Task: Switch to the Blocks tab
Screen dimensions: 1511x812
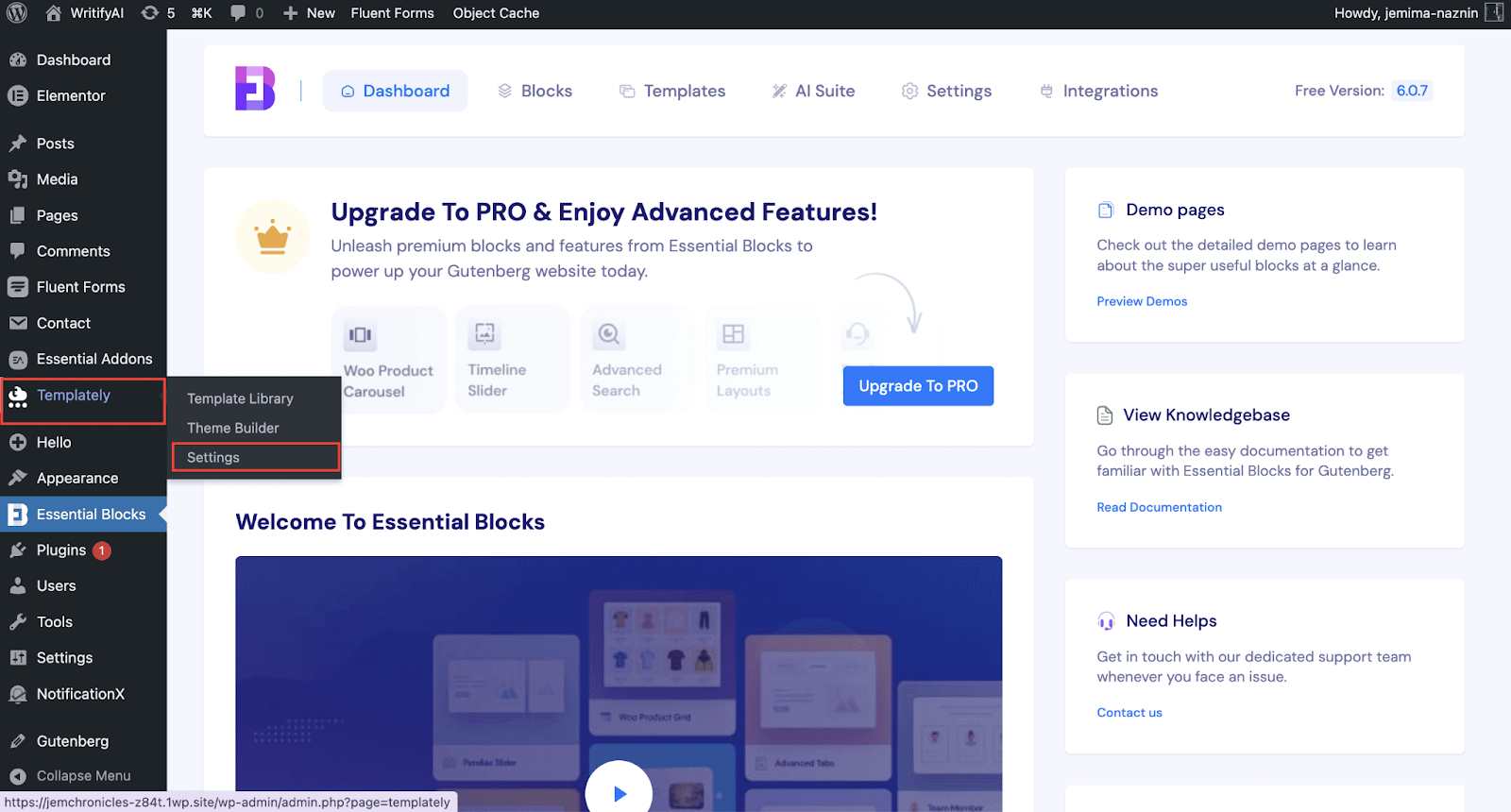Action: click(535, 91)
